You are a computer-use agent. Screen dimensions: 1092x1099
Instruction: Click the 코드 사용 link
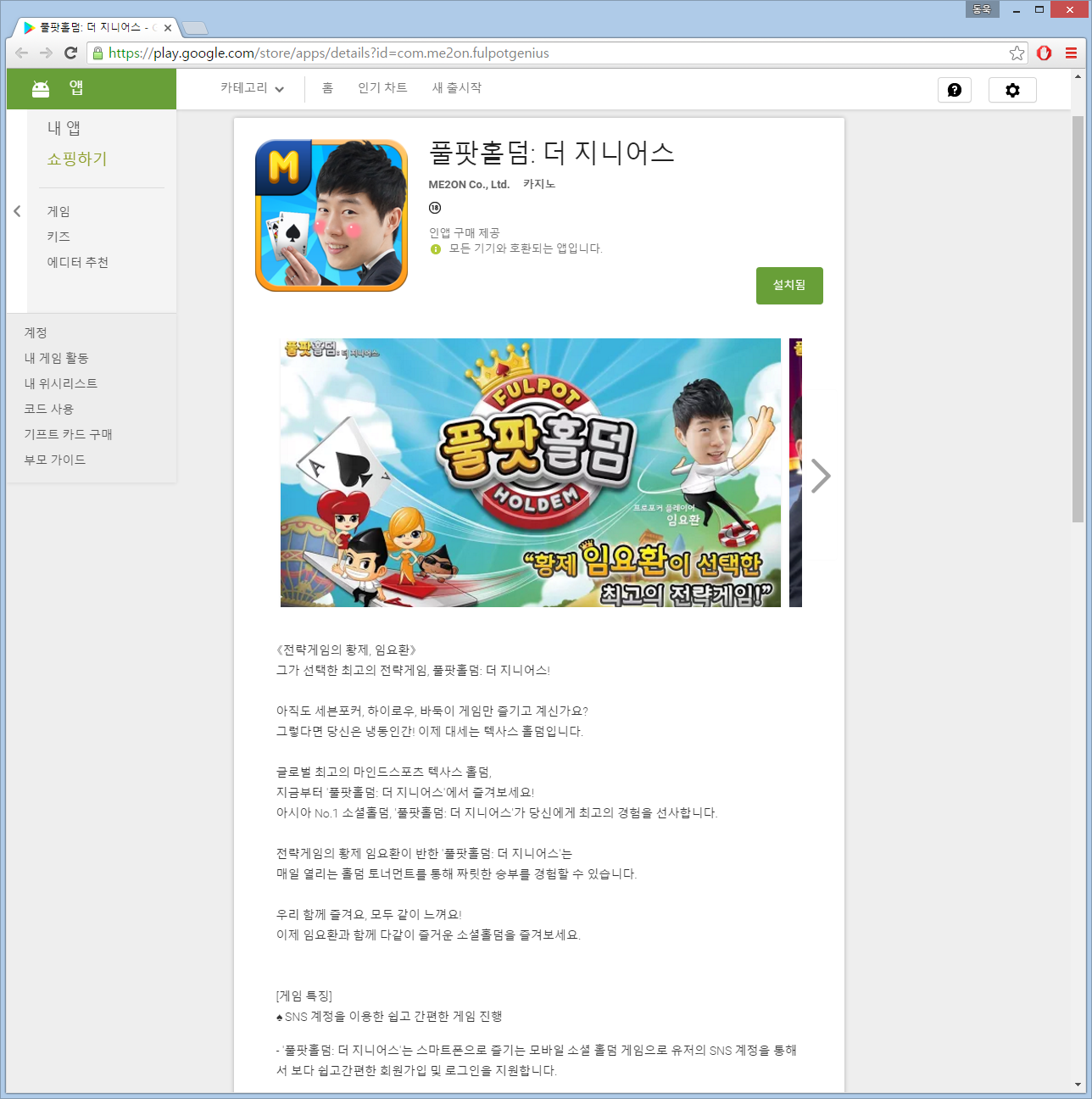coord(48,409)
